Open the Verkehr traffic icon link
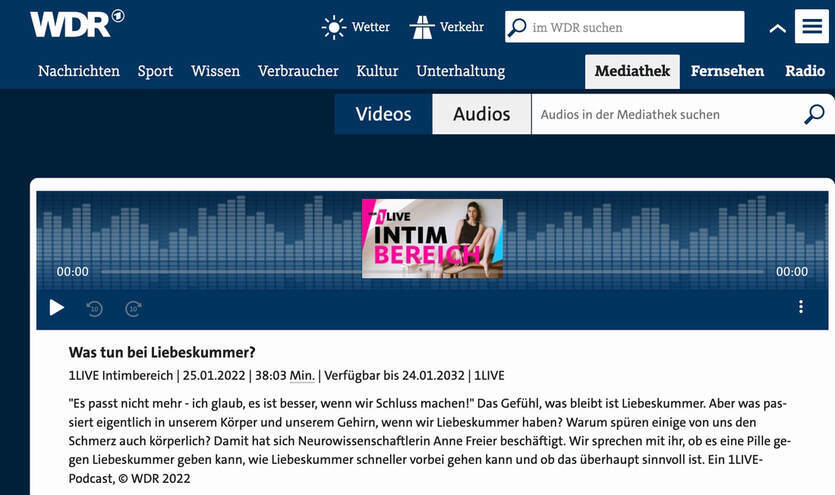The width and height of the screenshot is (835, 495). coord(422,27)
